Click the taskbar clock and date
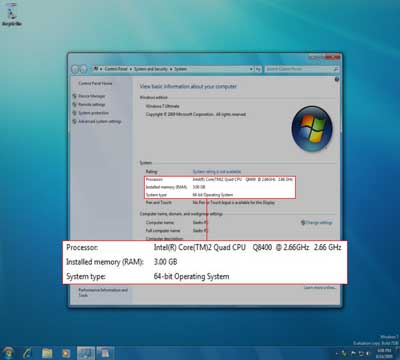Viewport: 400px width, 360px height. 384,353
